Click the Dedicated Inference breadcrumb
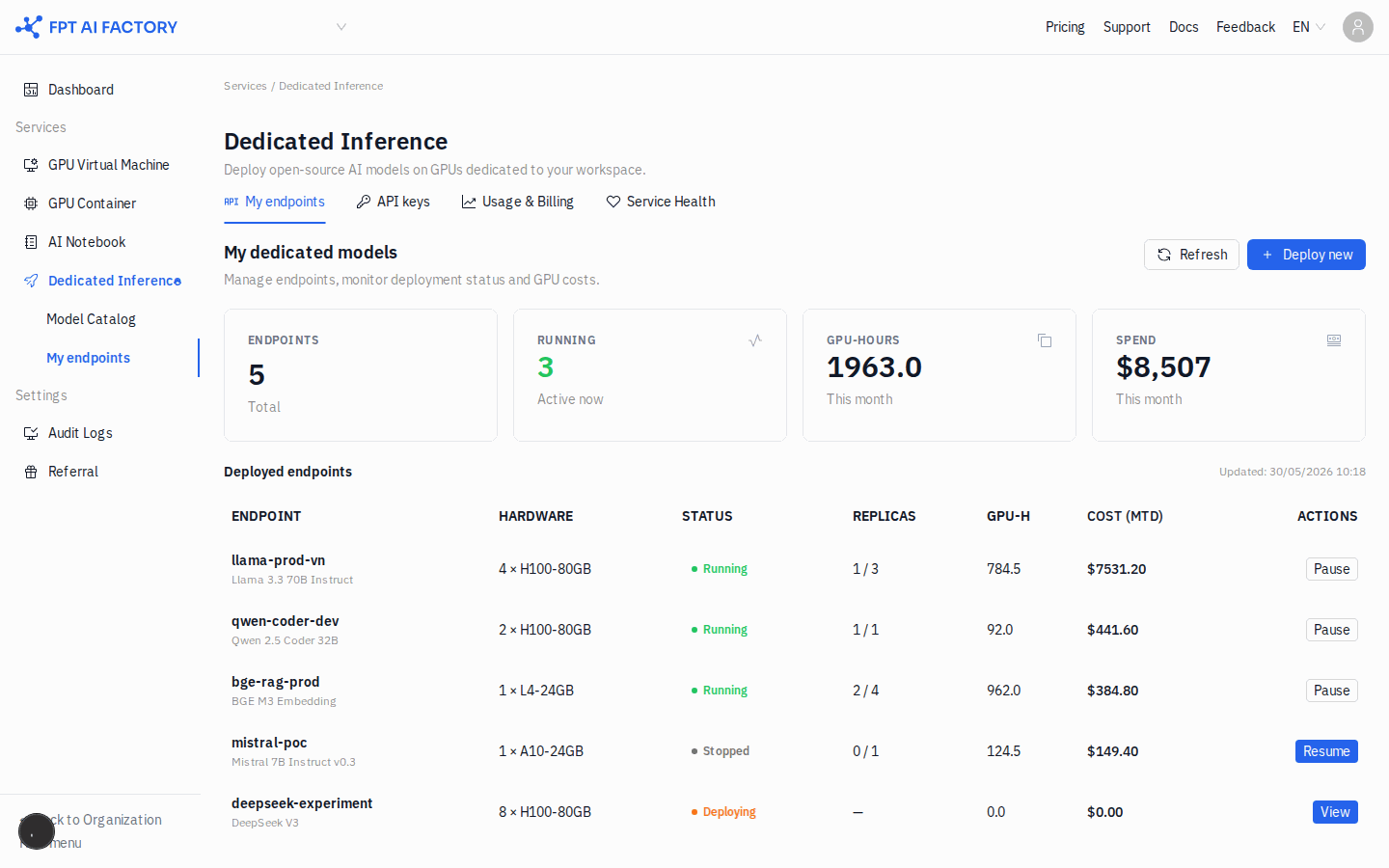The width and height of the screenshot is (1389, 868). pyautogui.click(x=331, y=86)
